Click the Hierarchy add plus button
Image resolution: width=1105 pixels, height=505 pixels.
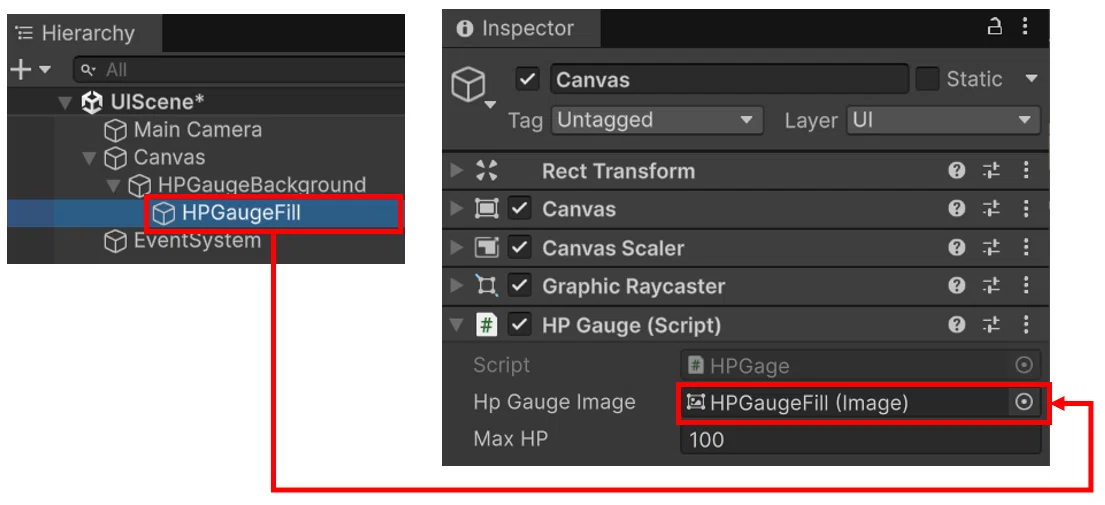pos(23,69)
